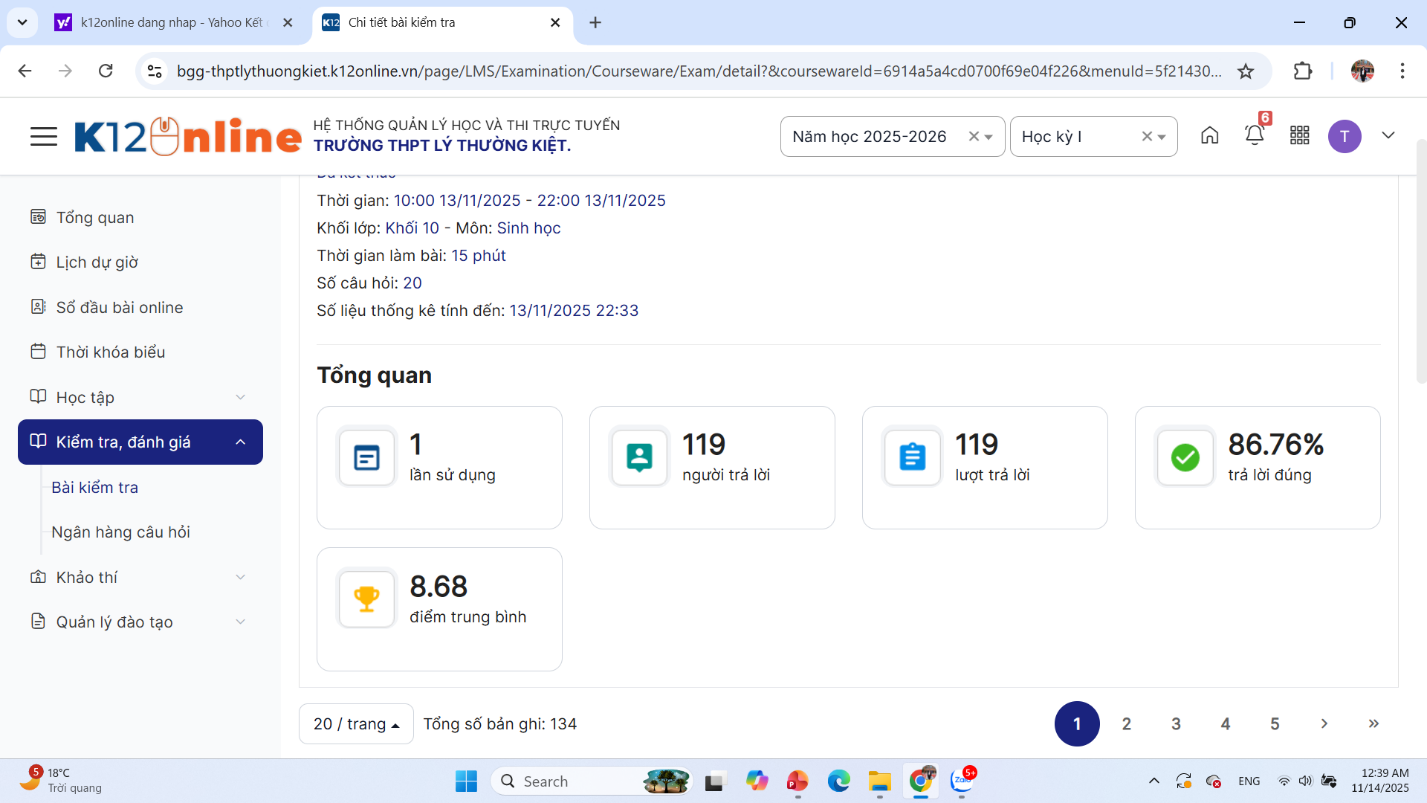The height and width of the screenshot is (803, 1427).
Task: Open Ngân hàng câu hỏi menu item
Action: 121,532
